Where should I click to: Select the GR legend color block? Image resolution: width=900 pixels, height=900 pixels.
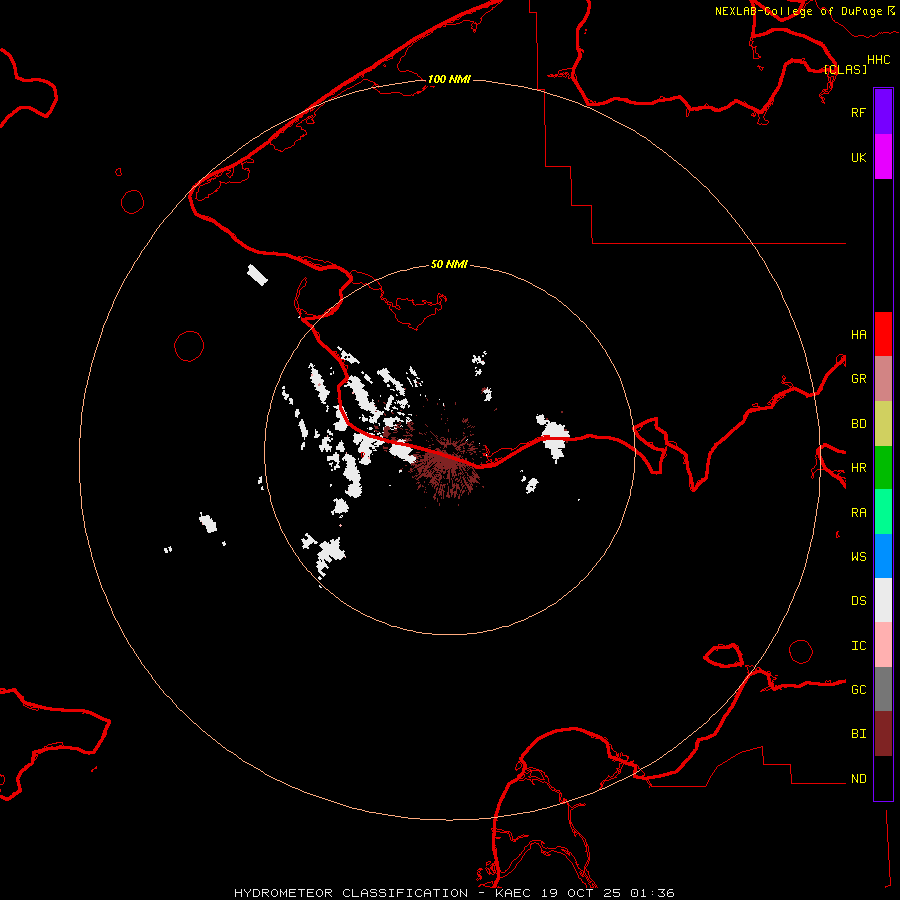coord(883,378)
